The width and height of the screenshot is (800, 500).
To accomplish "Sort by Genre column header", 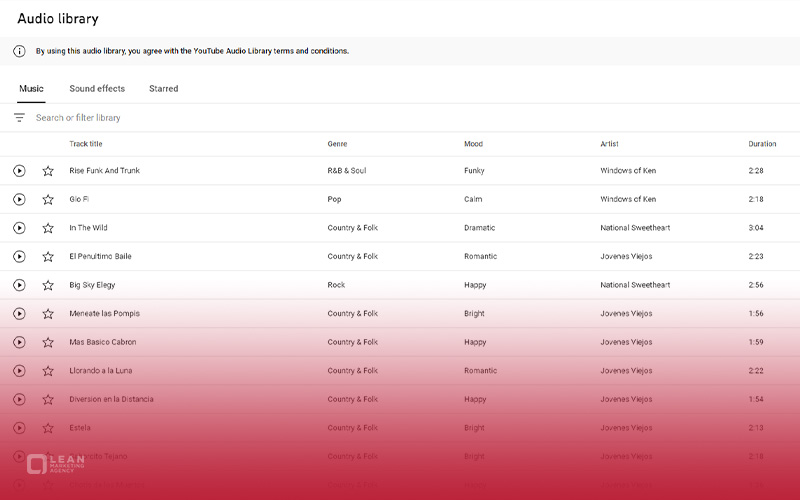I will pos(337,144).
